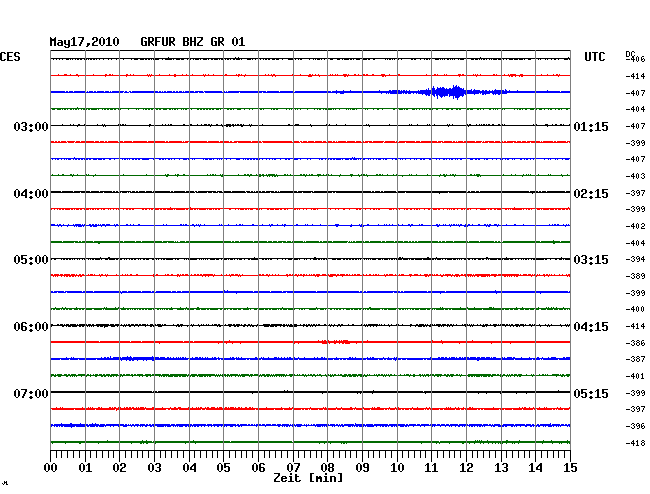This screenshot has width=650, height=494.
Task: Click the DC offset value -387
Action: 635,359
